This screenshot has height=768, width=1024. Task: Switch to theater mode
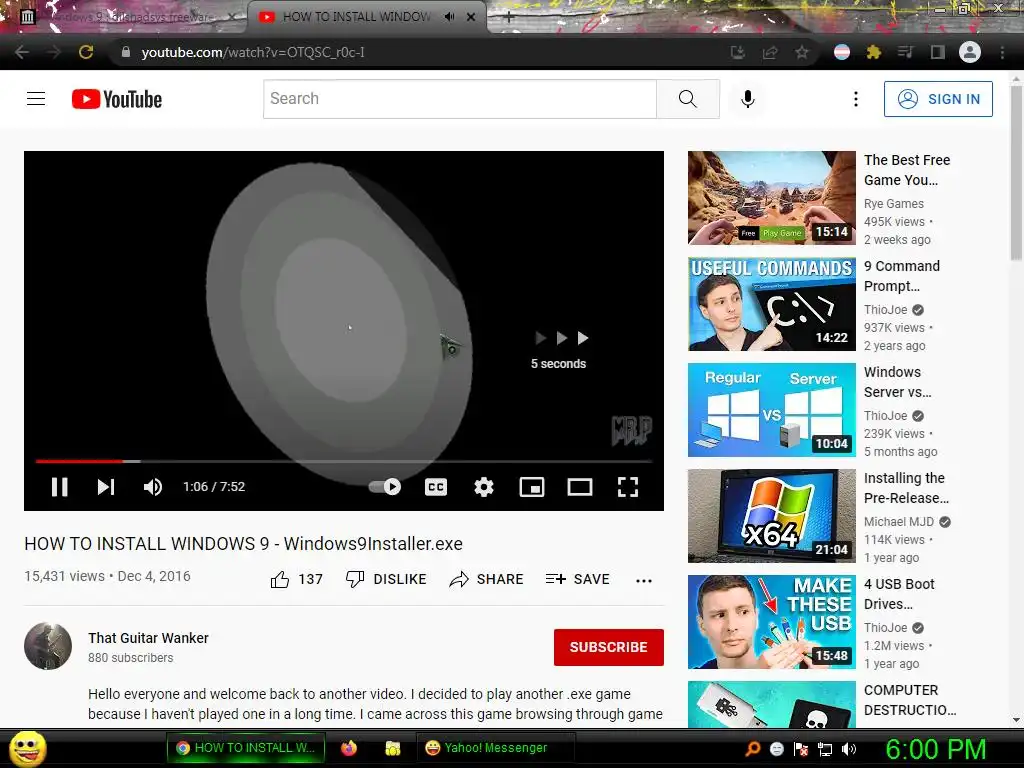[579, 487]
